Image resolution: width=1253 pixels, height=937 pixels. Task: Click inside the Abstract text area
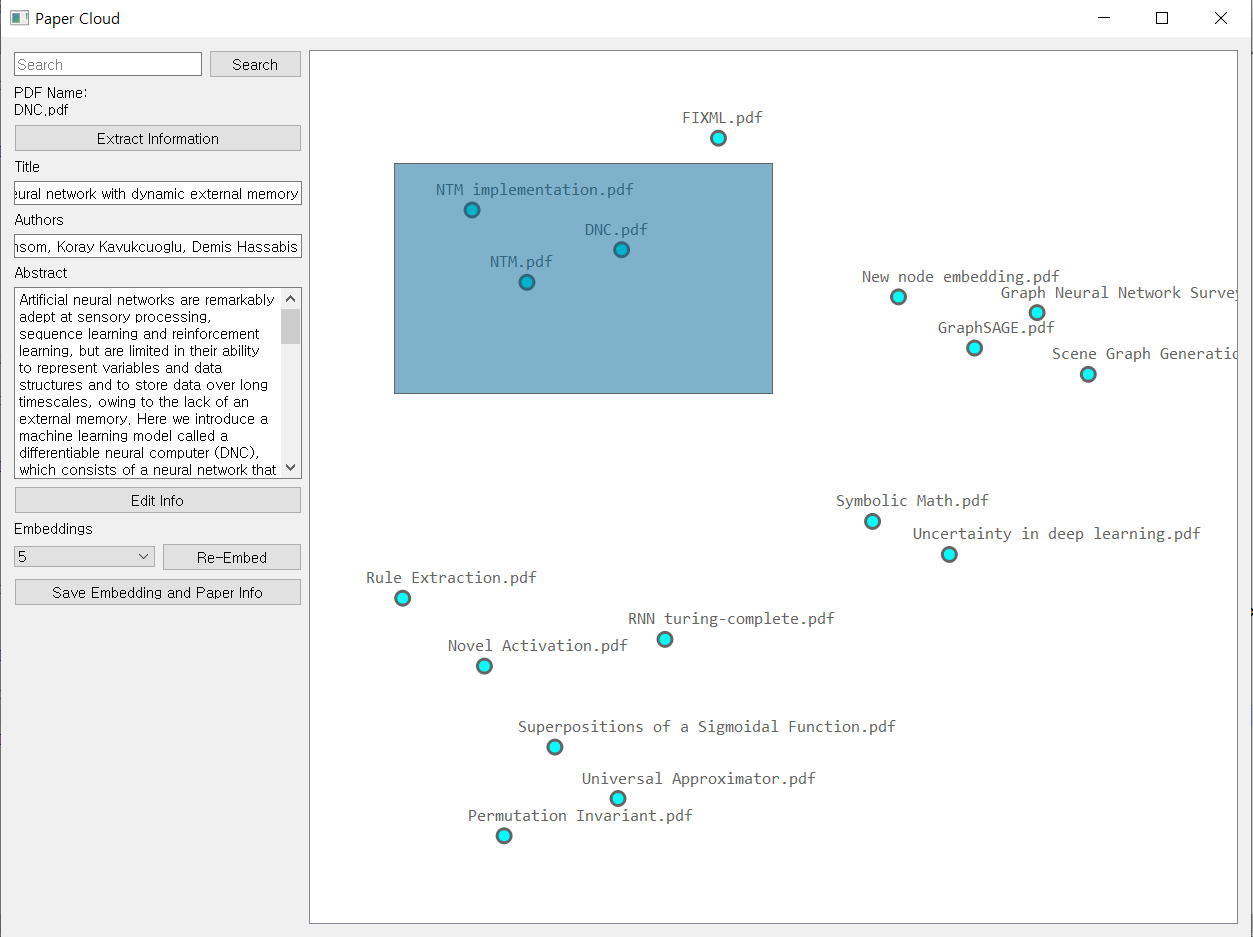148,384
